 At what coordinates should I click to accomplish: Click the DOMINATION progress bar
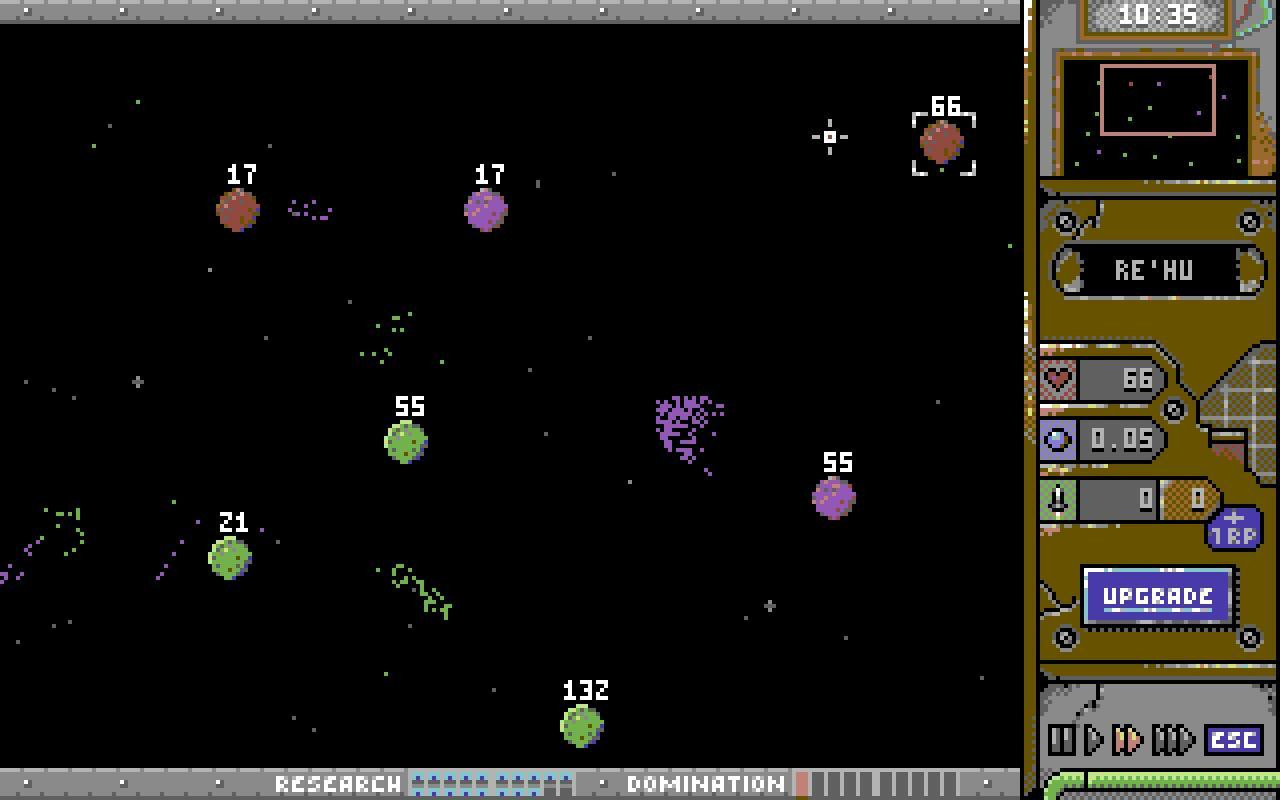click(876, 783)
